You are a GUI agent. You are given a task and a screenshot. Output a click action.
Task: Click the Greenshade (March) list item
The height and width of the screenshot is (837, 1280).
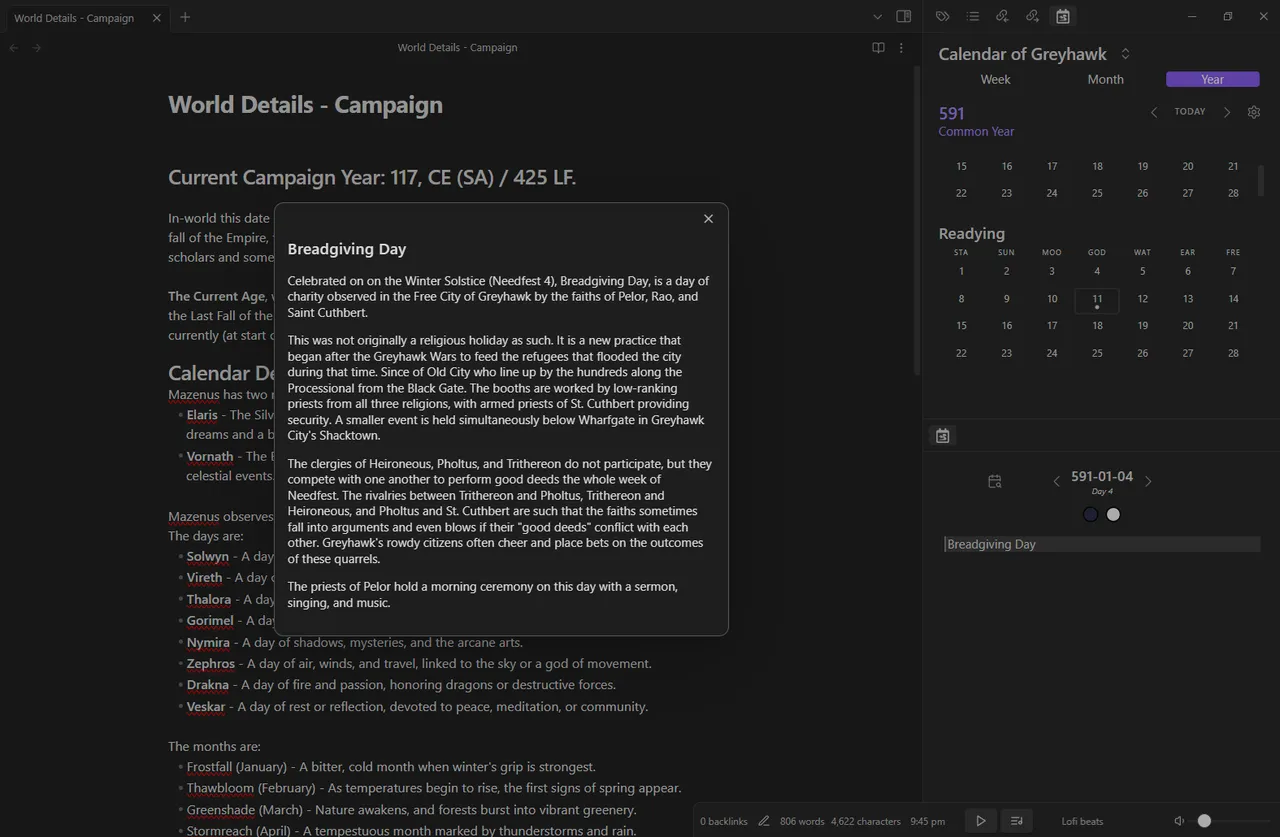[x=411, y=810]
